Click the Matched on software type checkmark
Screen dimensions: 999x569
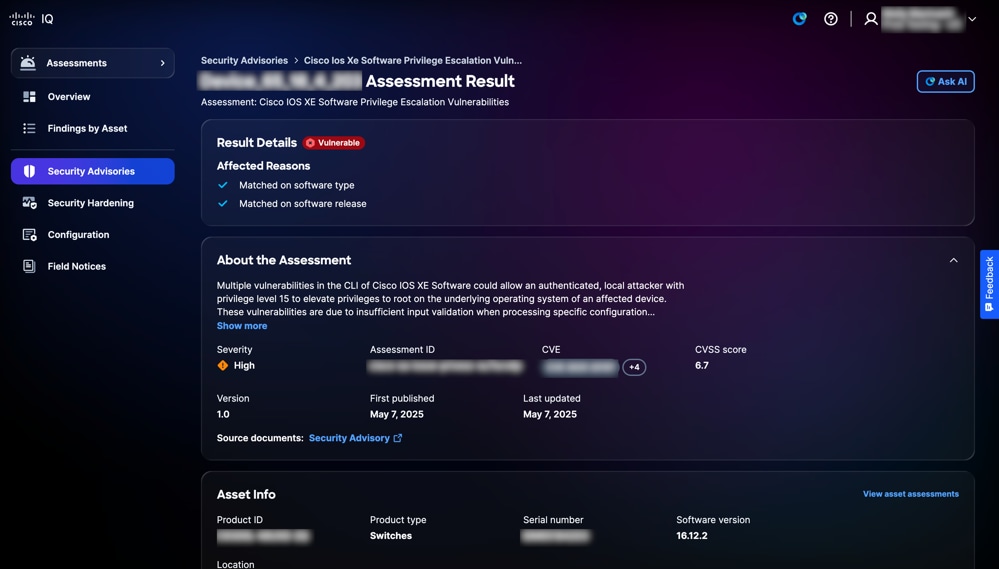click(222, 185)
